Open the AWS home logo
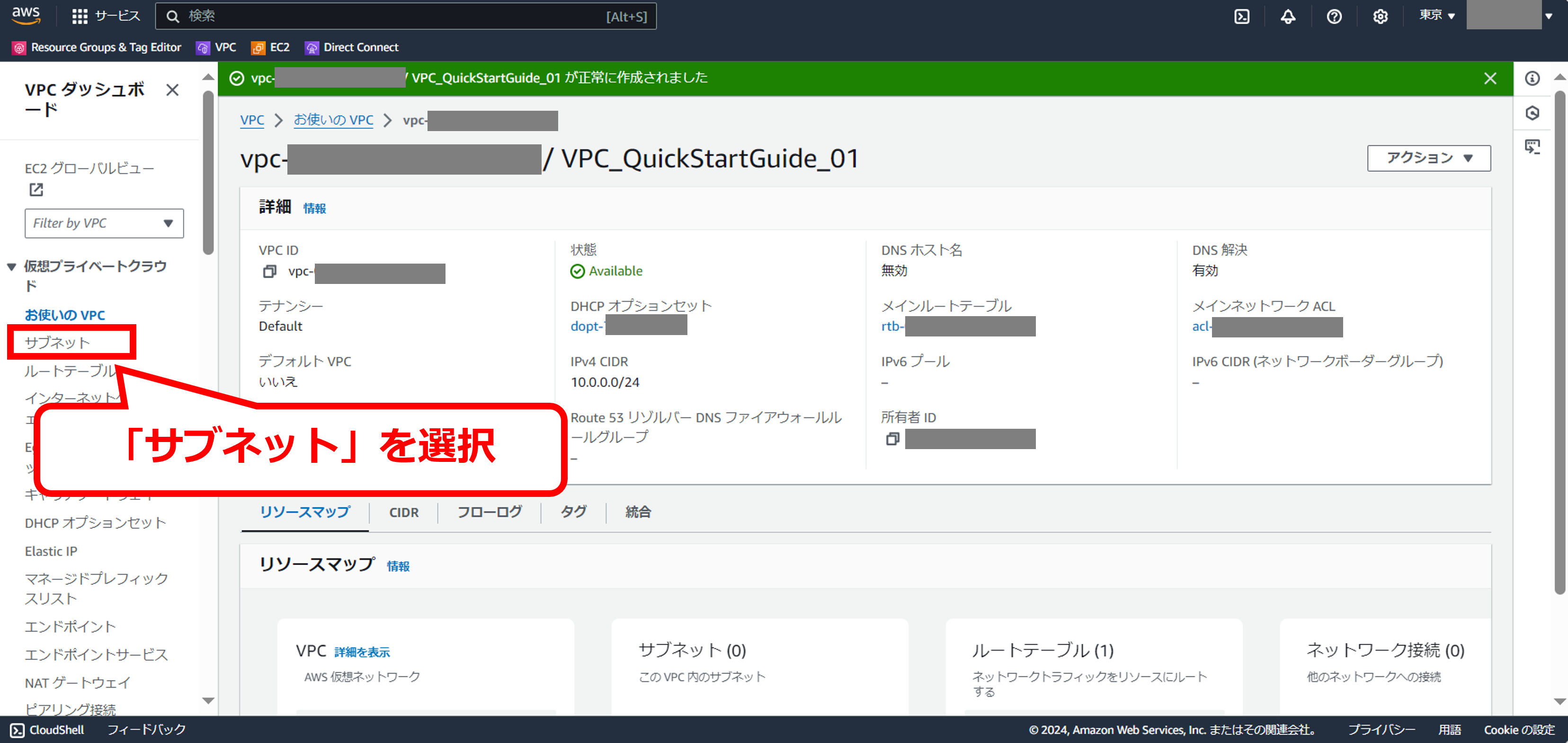Screen dimensions: 1568x743 [x=26, y=16]
